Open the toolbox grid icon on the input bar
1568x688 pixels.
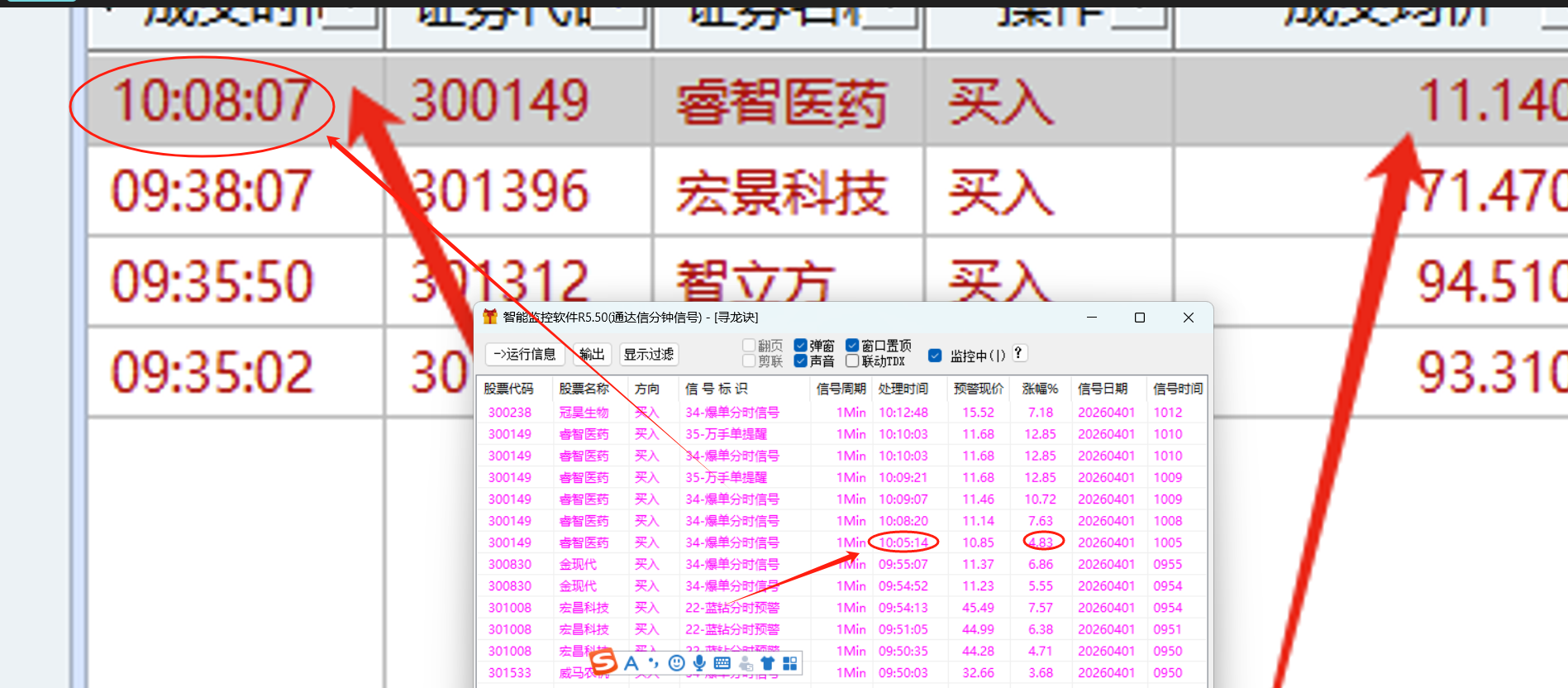pyautogui.click(x=790, y=663)
